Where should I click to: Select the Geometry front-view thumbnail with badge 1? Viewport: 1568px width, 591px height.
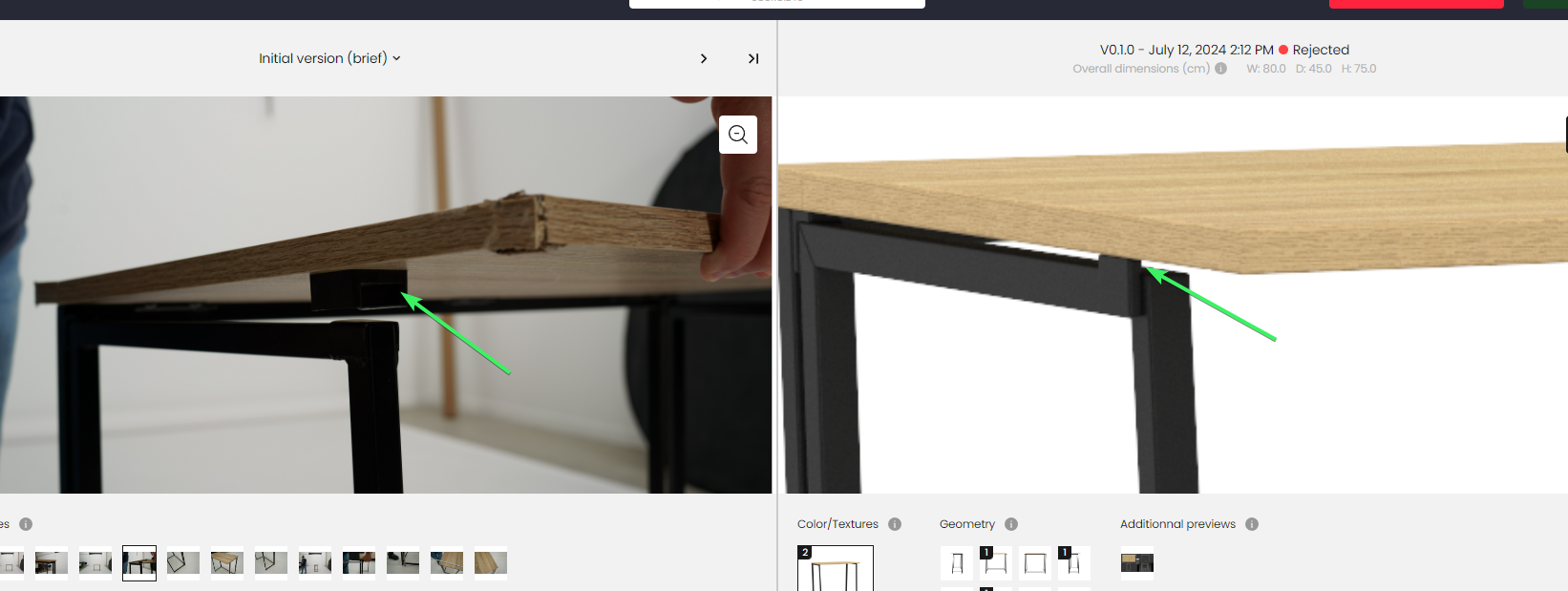[x=996, y=563]
